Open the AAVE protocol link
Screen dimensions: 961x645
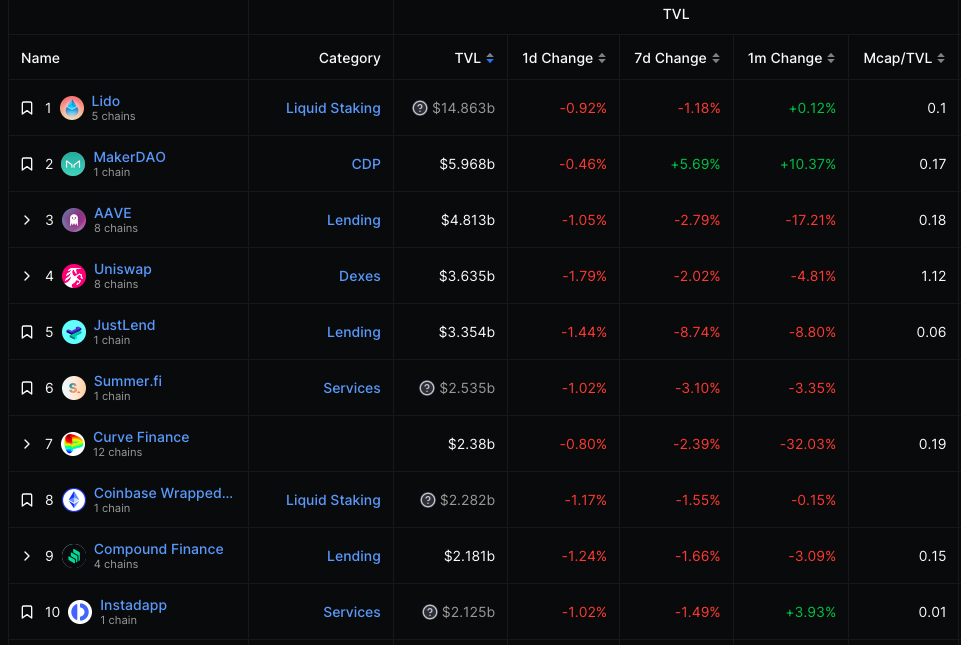113,213
